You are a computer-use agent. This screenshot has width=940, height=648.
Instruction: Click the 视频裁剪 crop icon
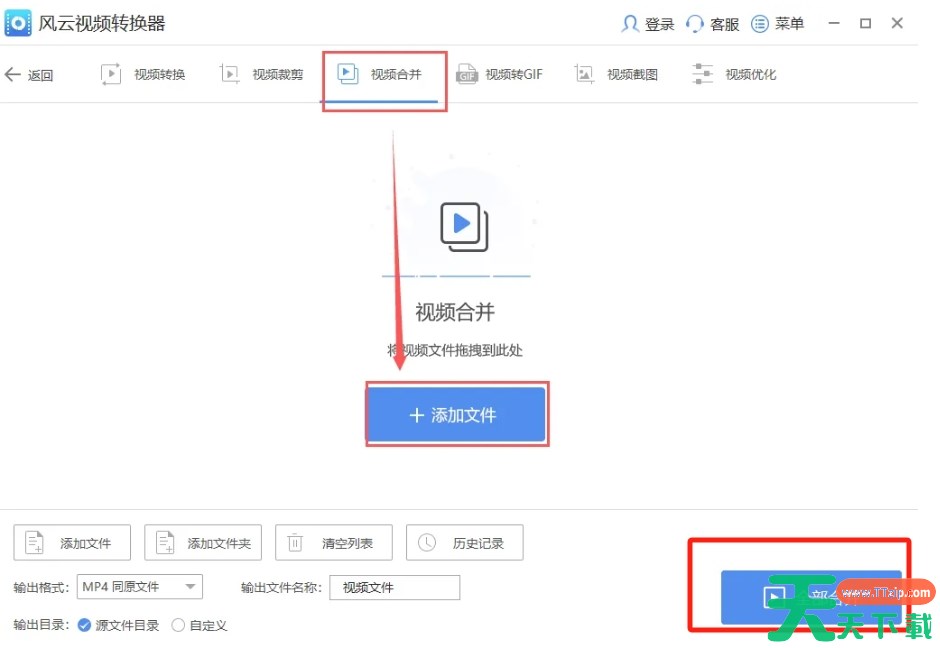tap(230, 74)
